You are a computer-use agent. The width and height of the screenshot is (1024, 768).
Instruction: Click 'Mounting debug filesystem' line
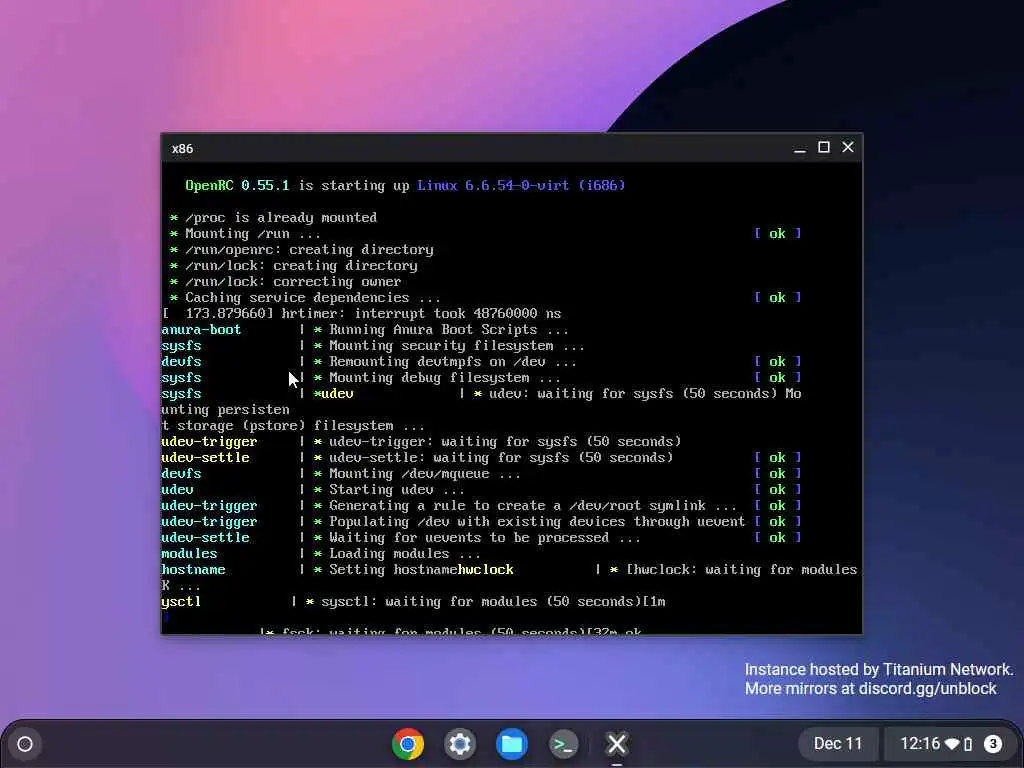point(445,377)
